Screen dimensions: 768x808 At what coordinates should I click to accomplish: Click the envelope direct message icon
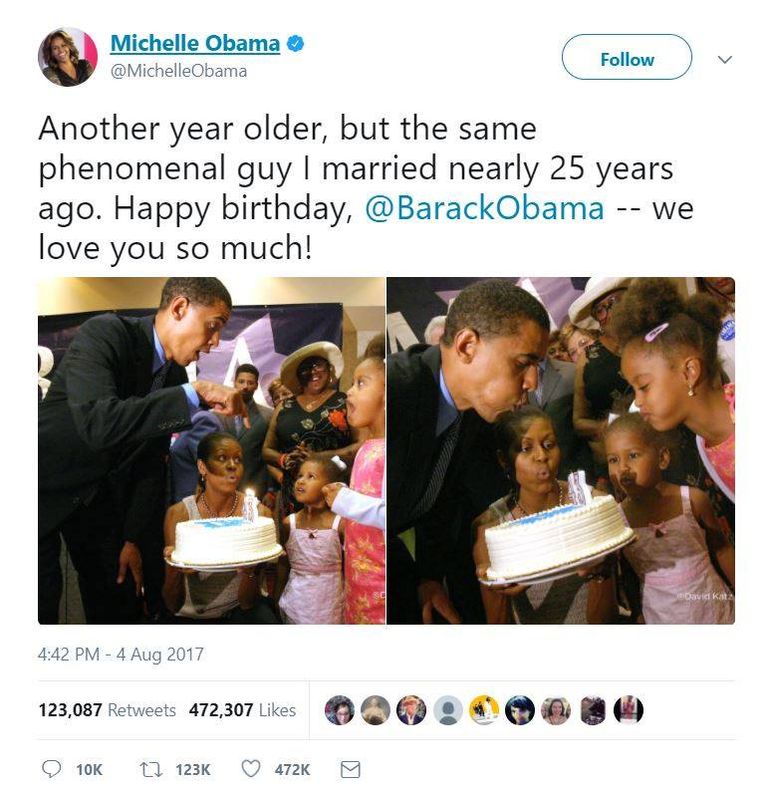tap(350, 770)
